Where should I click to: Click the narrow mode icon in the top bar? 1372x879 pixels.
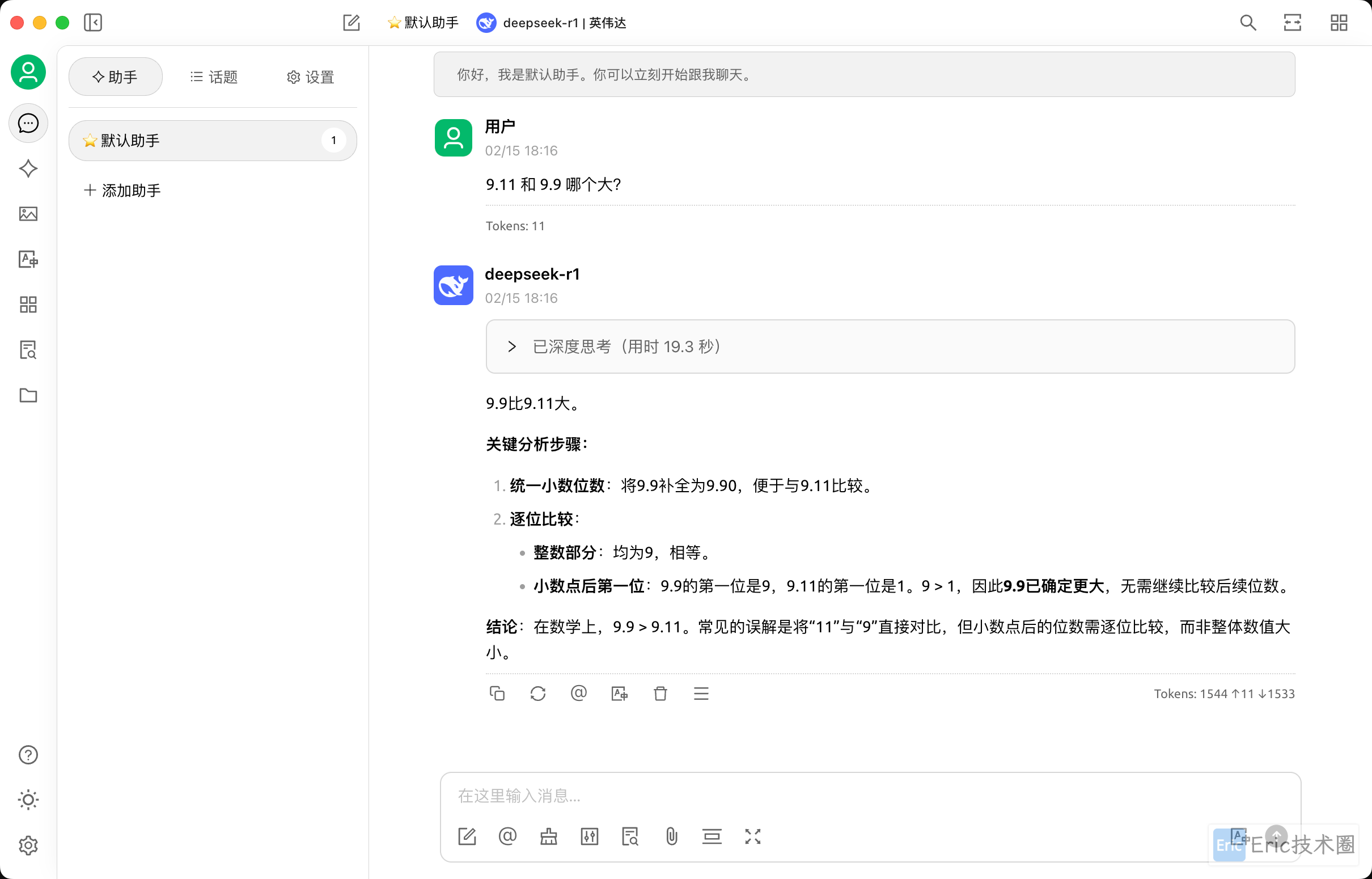coord(1293,23)
